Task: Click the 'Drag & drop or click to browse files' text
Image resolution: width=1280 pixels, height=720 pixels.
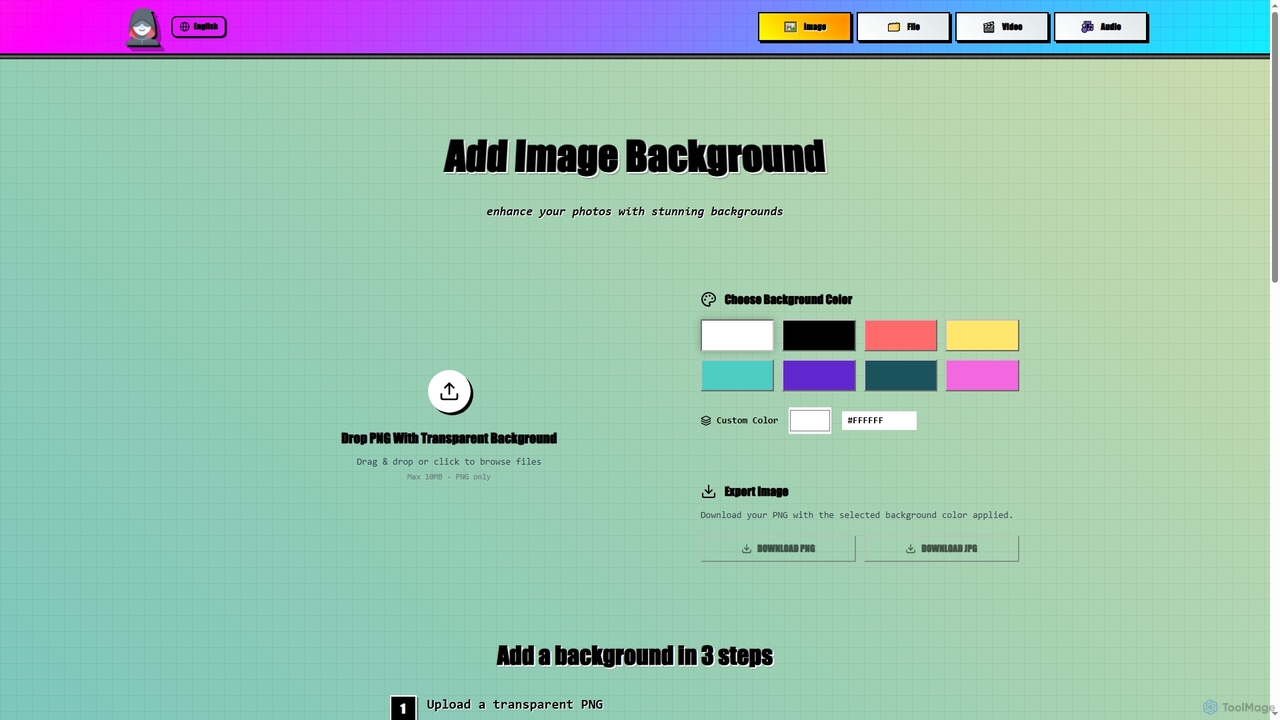Action: click(x=449, y=462)
